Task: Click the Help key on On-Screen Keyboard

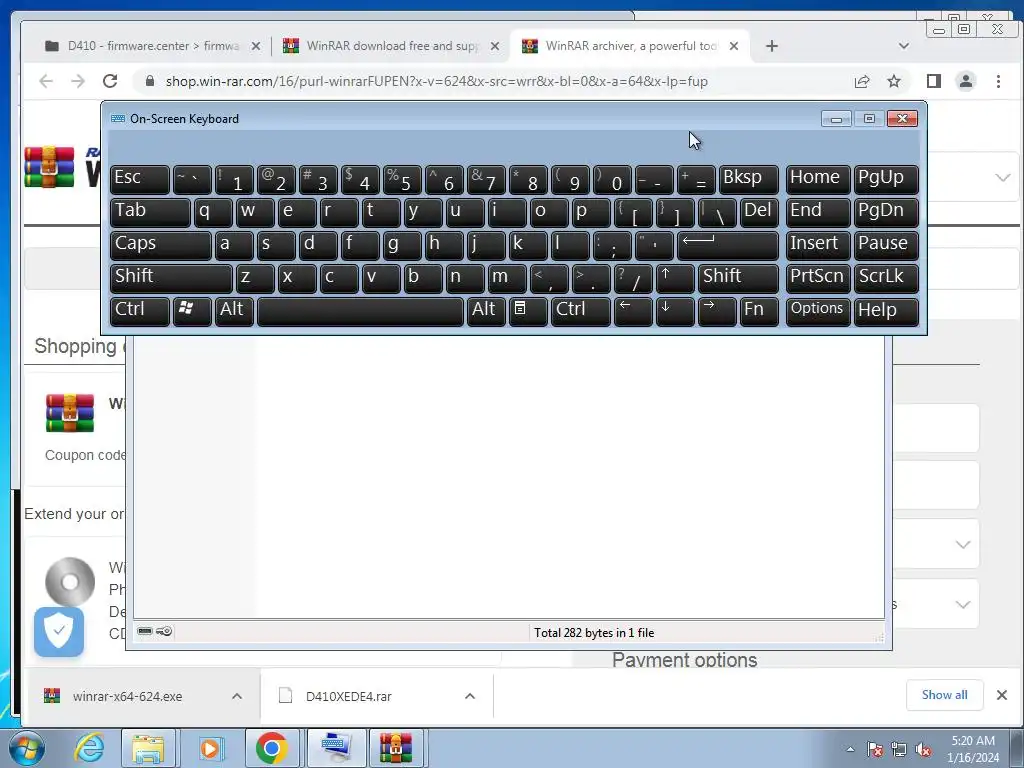Action: pos(886,312)
